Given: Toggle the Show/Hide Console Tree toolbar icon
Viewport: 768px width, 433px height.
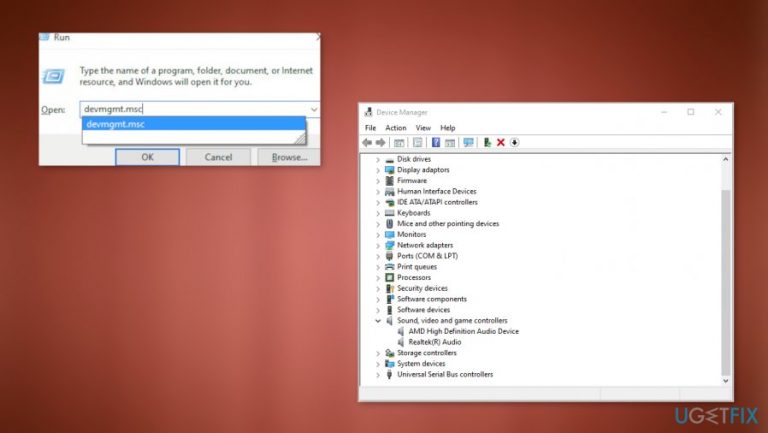Looking at the screenshot, I should pyautogui.click(x=399, y=143).
